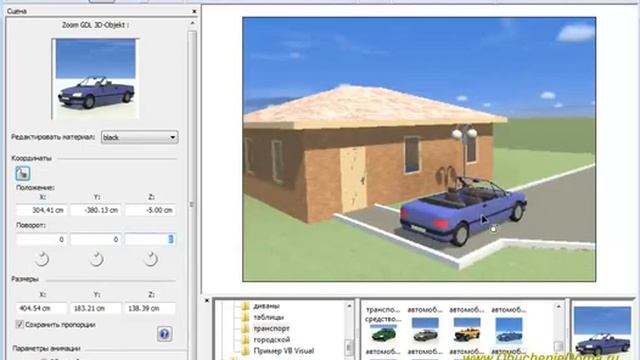640x360 pixels.
Task: Close the bottom catalog panel with its X
Action: (x=207, y=301)
